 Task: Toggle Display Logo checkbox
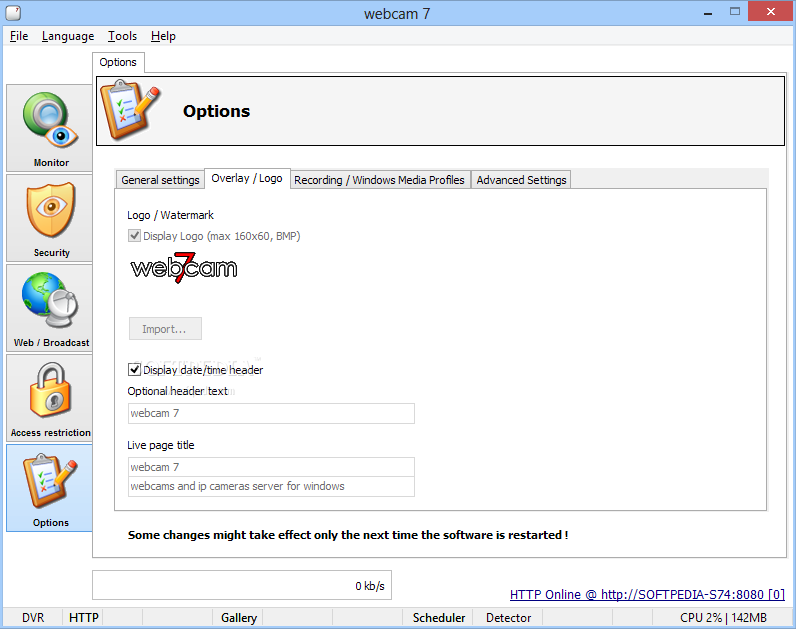(x=134, y=236)
